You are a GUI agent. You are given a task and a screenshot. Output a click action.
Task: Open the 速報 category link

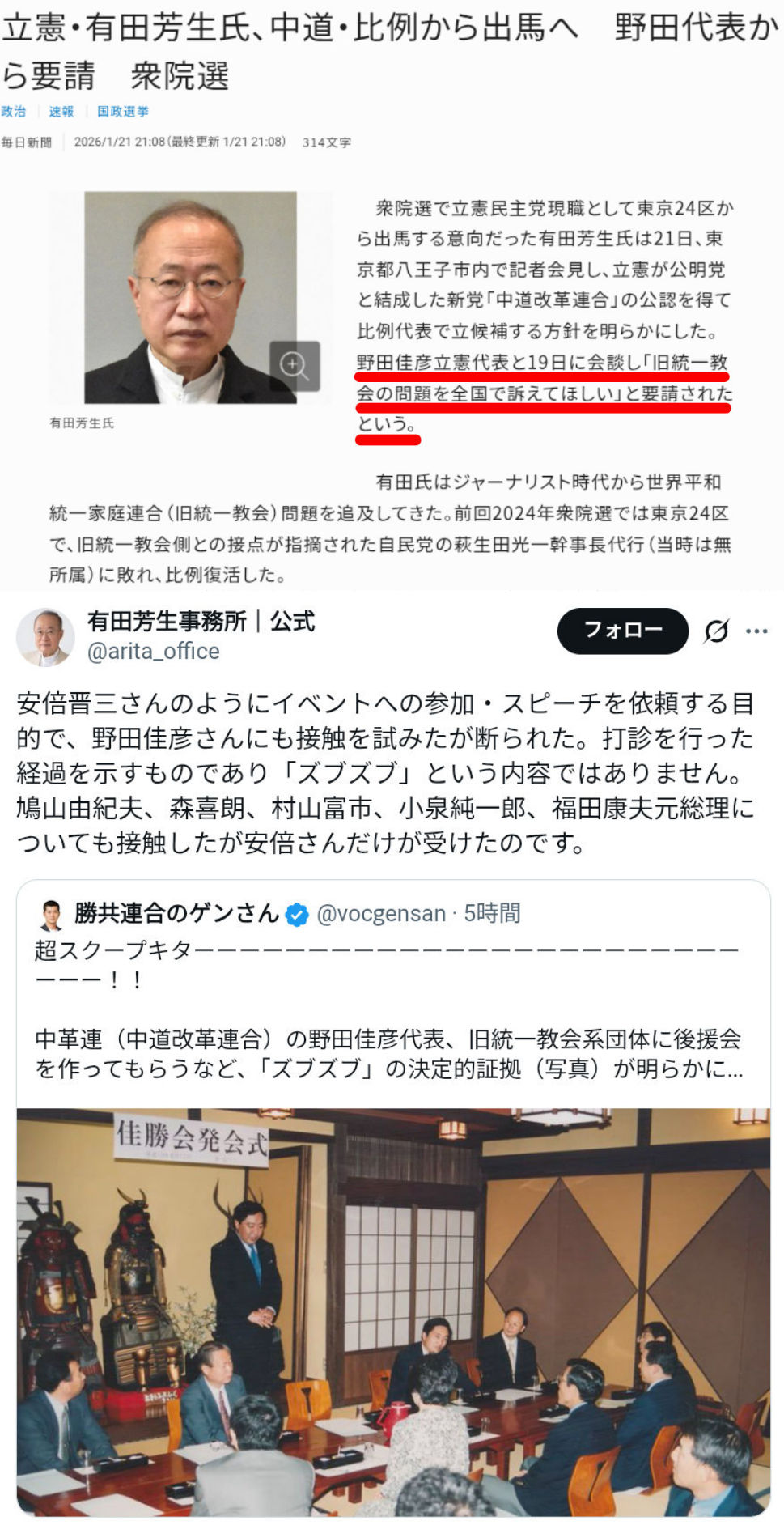(x=61, y=112)
